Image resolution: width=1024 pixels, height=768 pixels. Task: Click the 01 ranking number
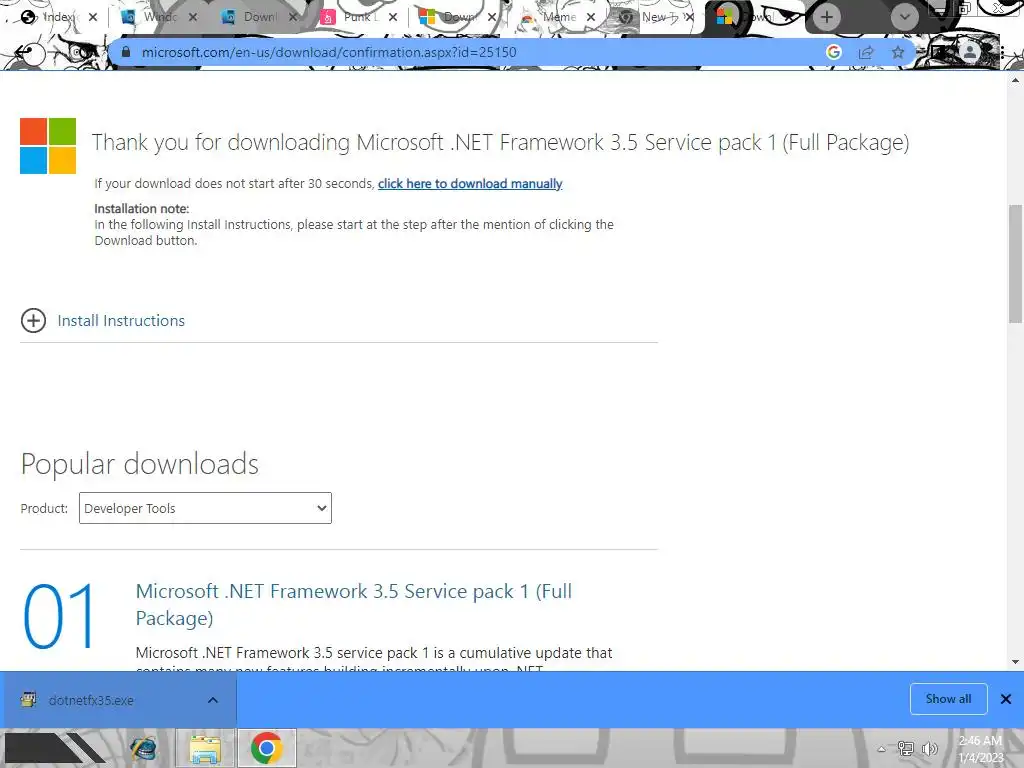pos(59,616)
